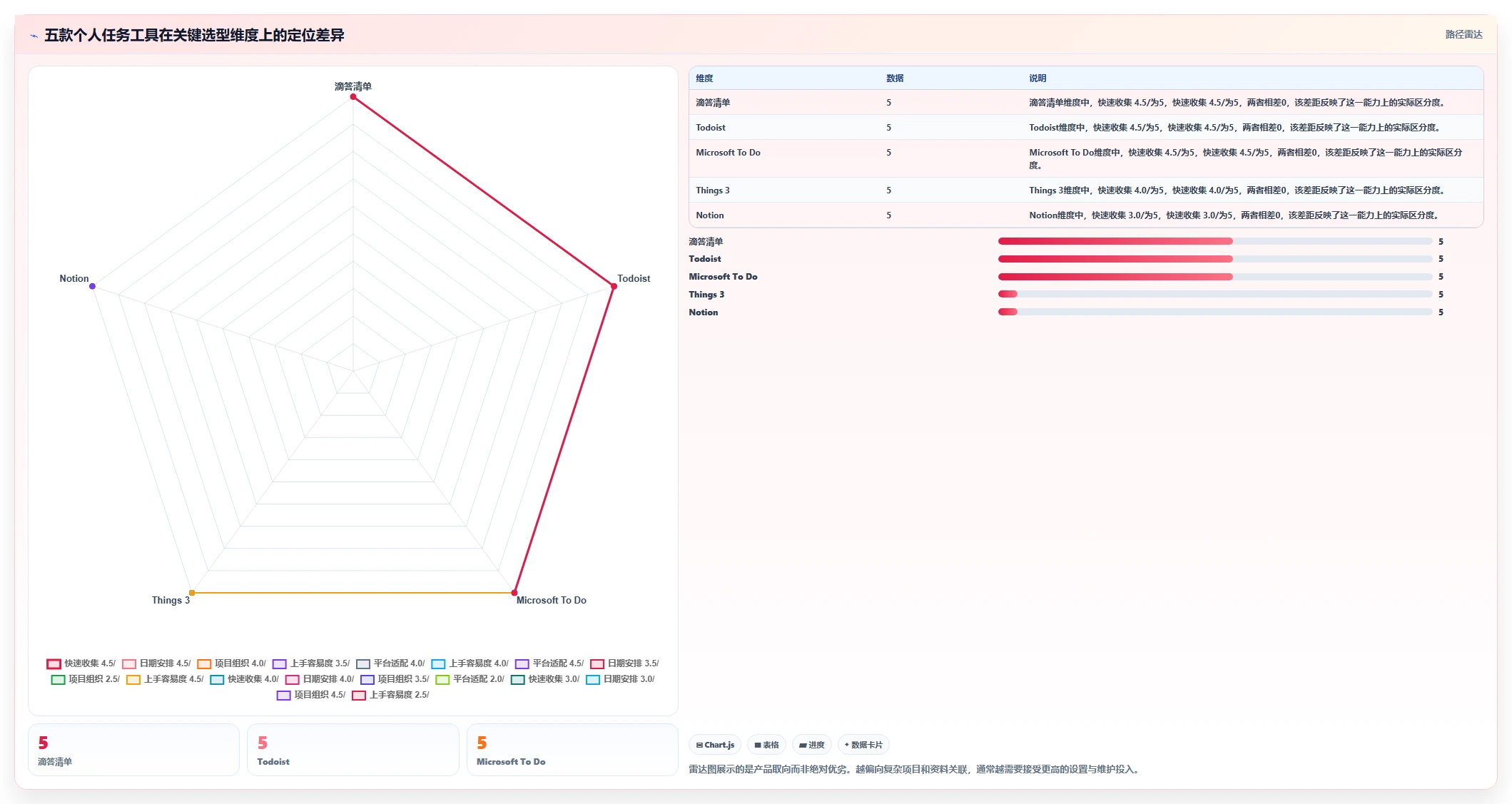This screenshot has height=804, width=1512.
Task: Click the 路径雷达 tag in the header
Action: pyautogui.click(x=1463, y=34)
